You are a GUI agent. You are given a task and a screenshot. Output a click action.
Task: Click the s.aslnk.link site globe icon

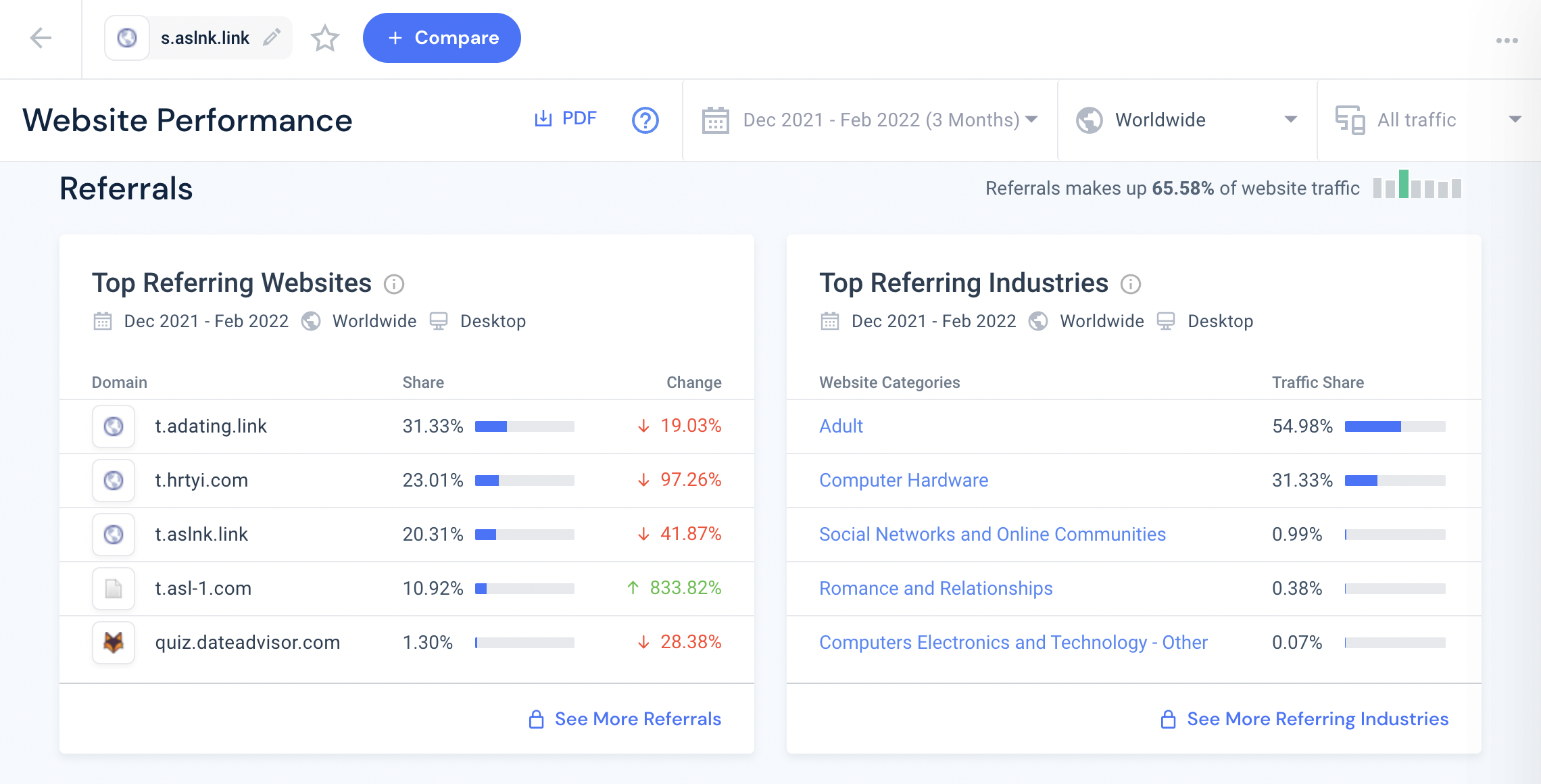click(127, 38)
